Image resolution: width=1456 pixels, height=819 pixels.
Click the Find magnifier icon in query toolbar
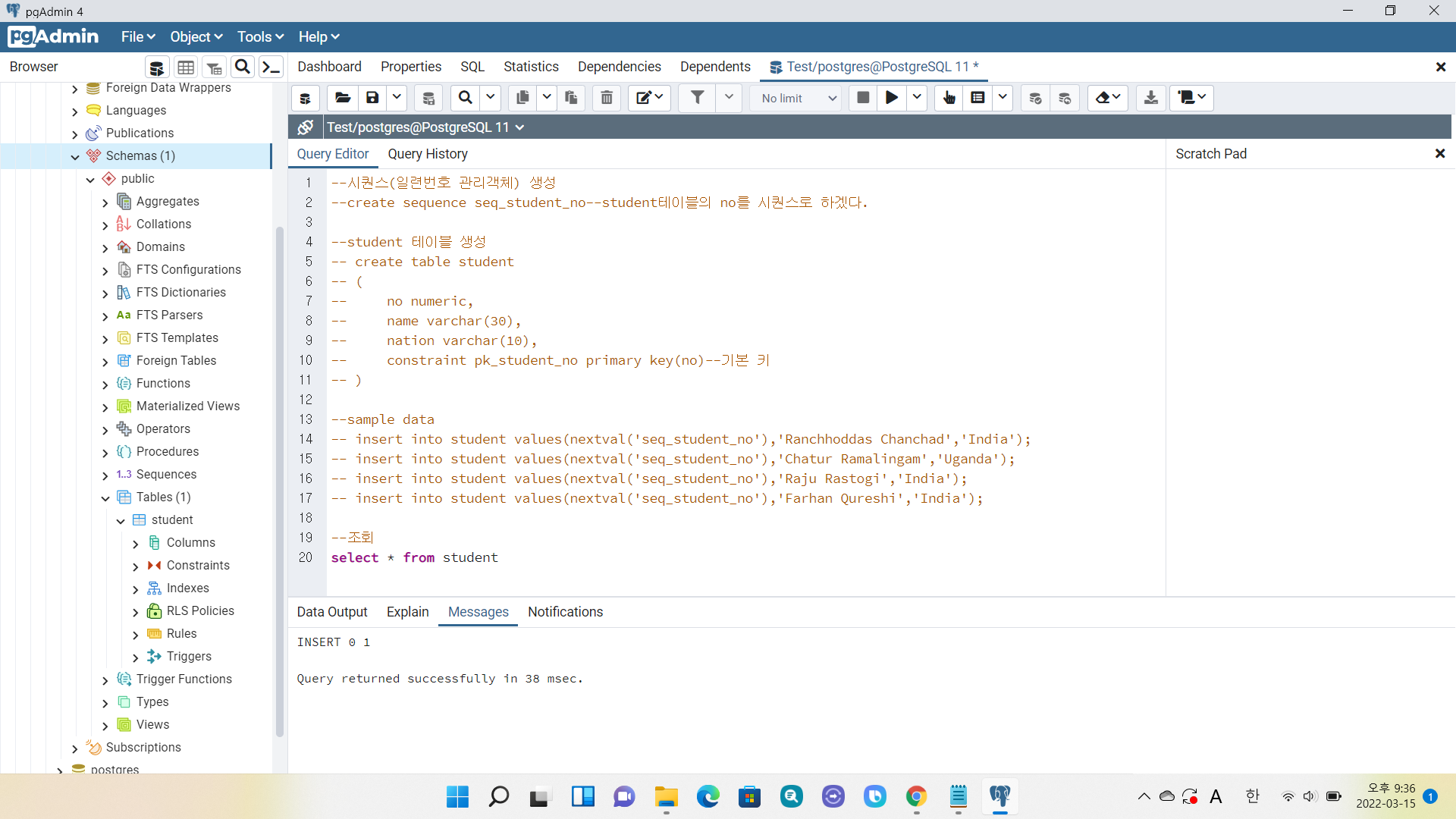coord(466,98)
